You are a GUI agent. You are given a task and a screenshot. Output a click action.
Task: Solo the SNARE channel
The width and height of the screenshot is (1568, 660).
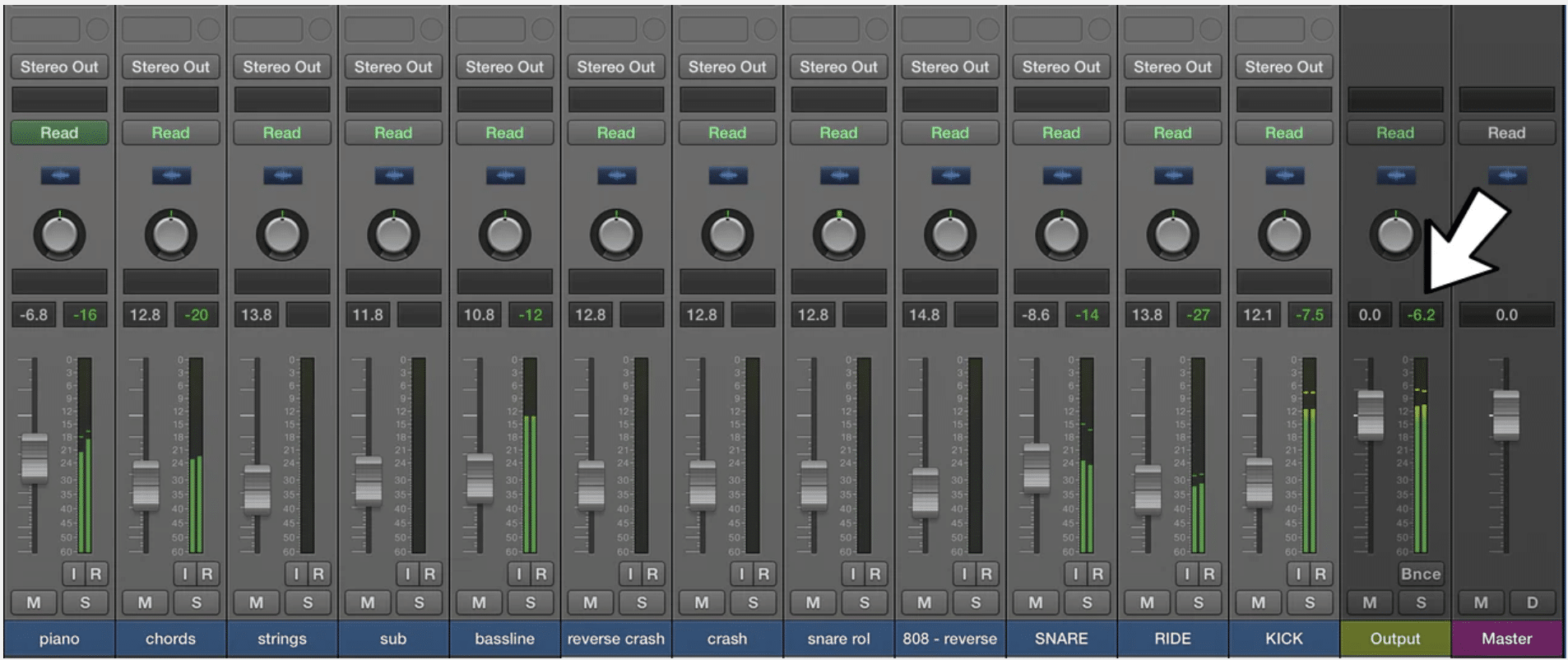[1088, 602]
